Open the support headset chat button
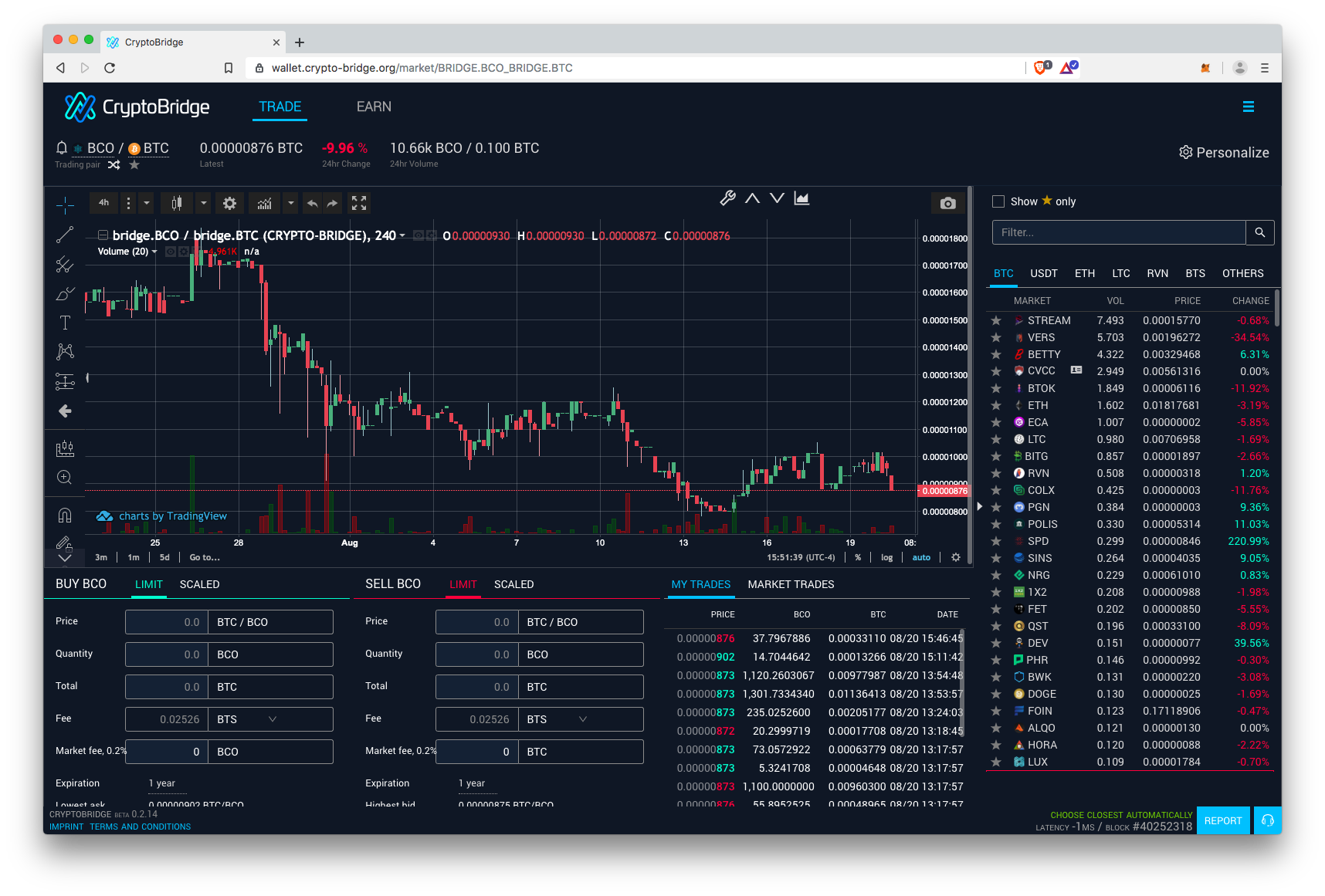 (x=1267, y=820)
